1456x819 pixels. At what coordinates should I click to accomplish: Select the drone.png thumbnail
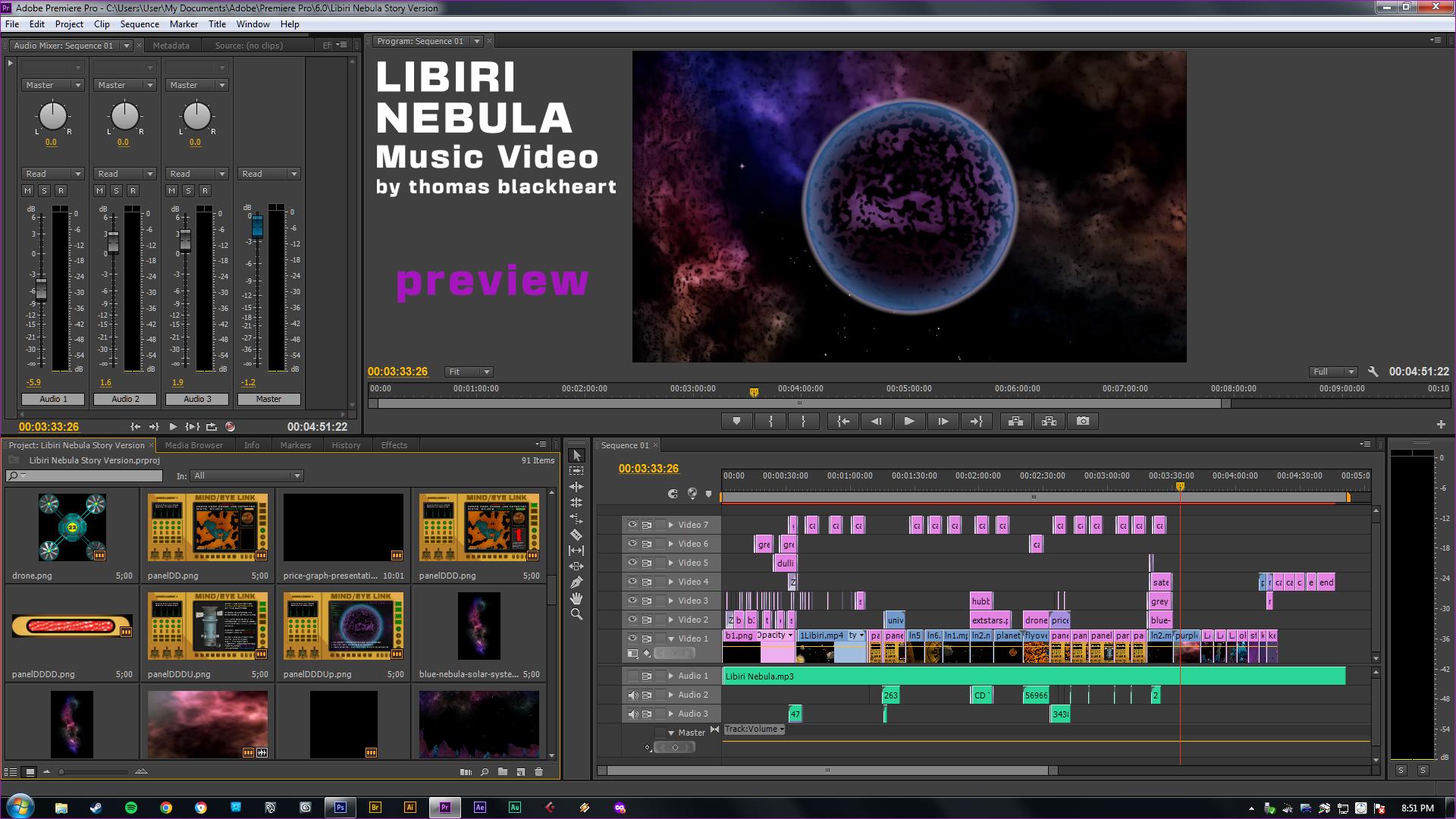[72, 528]
